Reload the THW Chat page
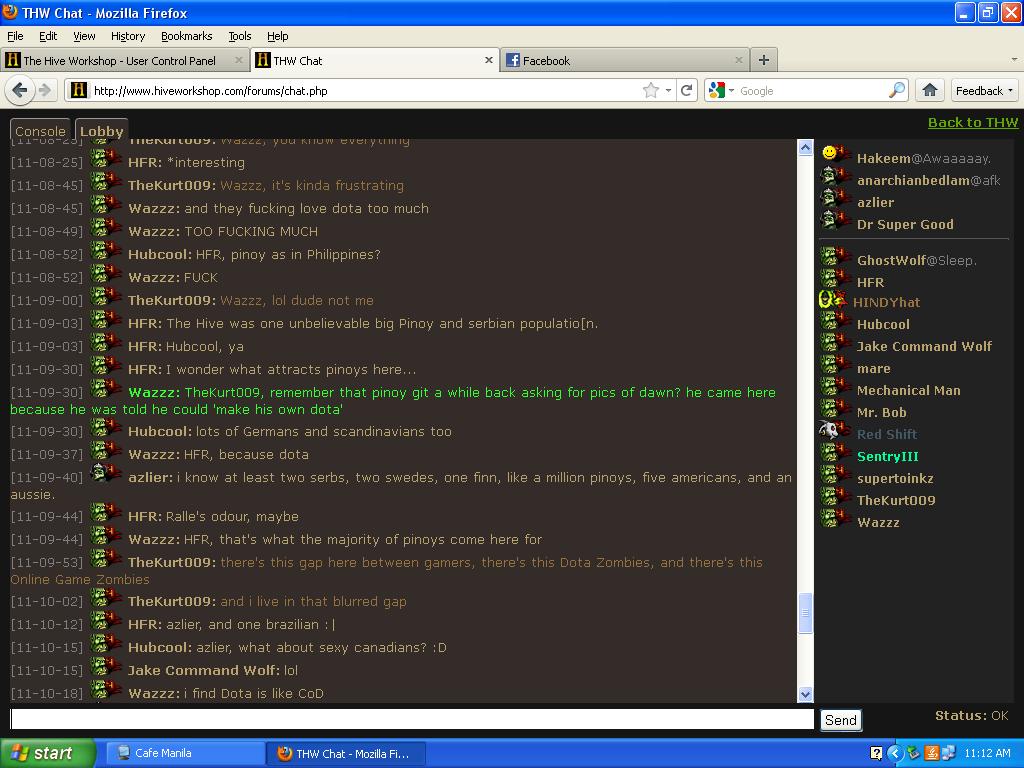 [686, 90]
